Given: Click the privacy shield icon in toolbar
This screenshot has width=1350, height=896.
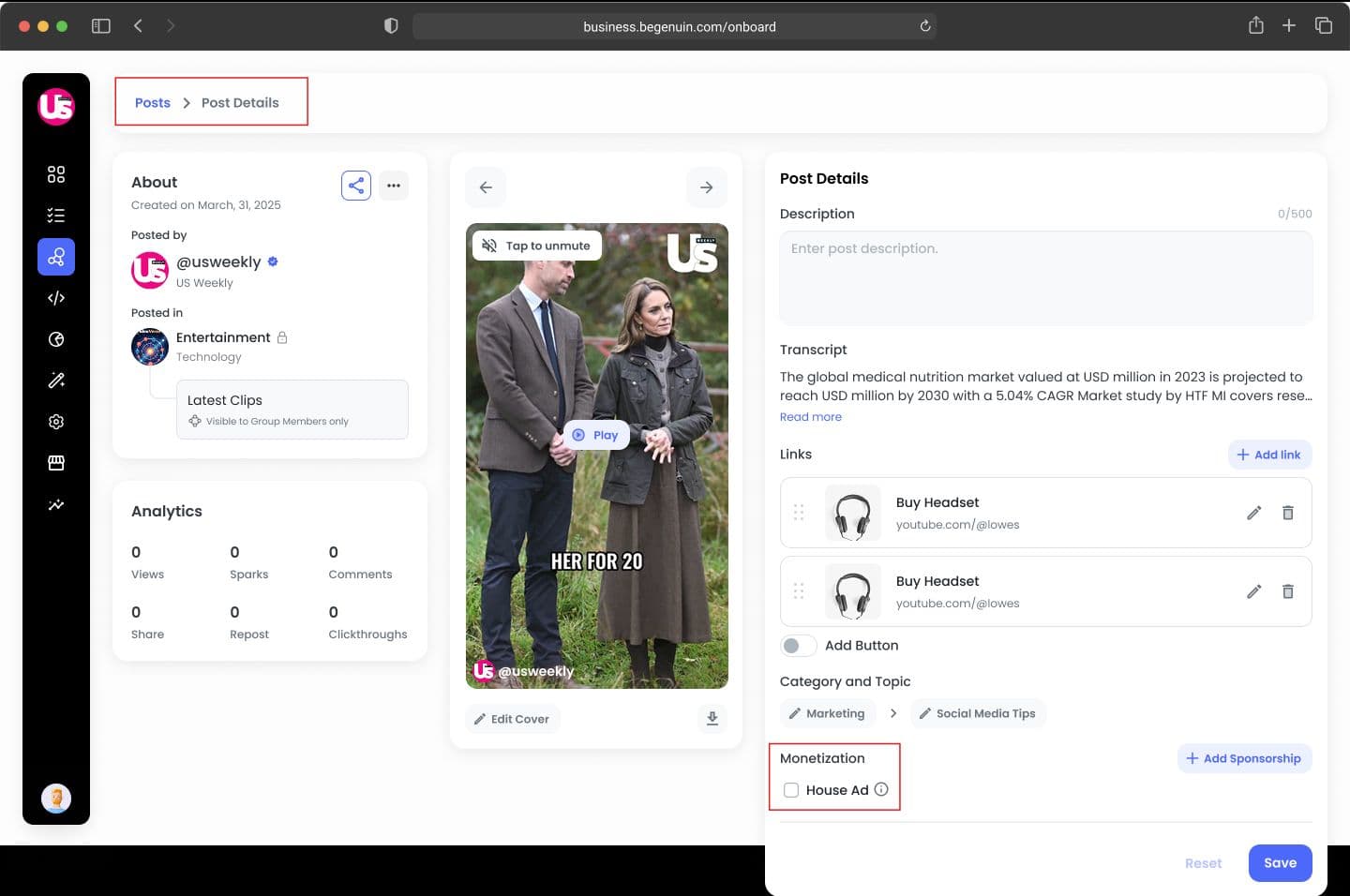Looking at the screenshot, I should (391, 26).
